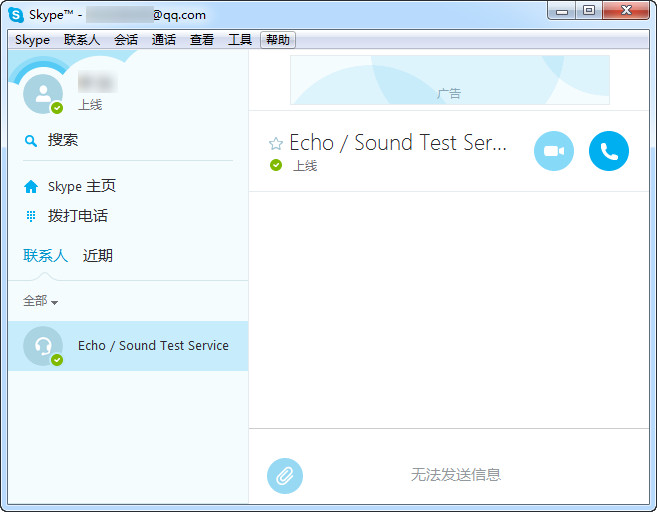Open the 查看 menu
657x512 pixels.
[202, 40]
